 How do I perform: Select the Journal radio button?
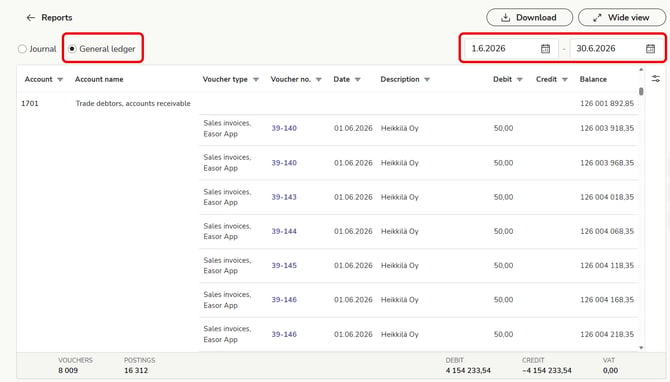pos(22,49)
